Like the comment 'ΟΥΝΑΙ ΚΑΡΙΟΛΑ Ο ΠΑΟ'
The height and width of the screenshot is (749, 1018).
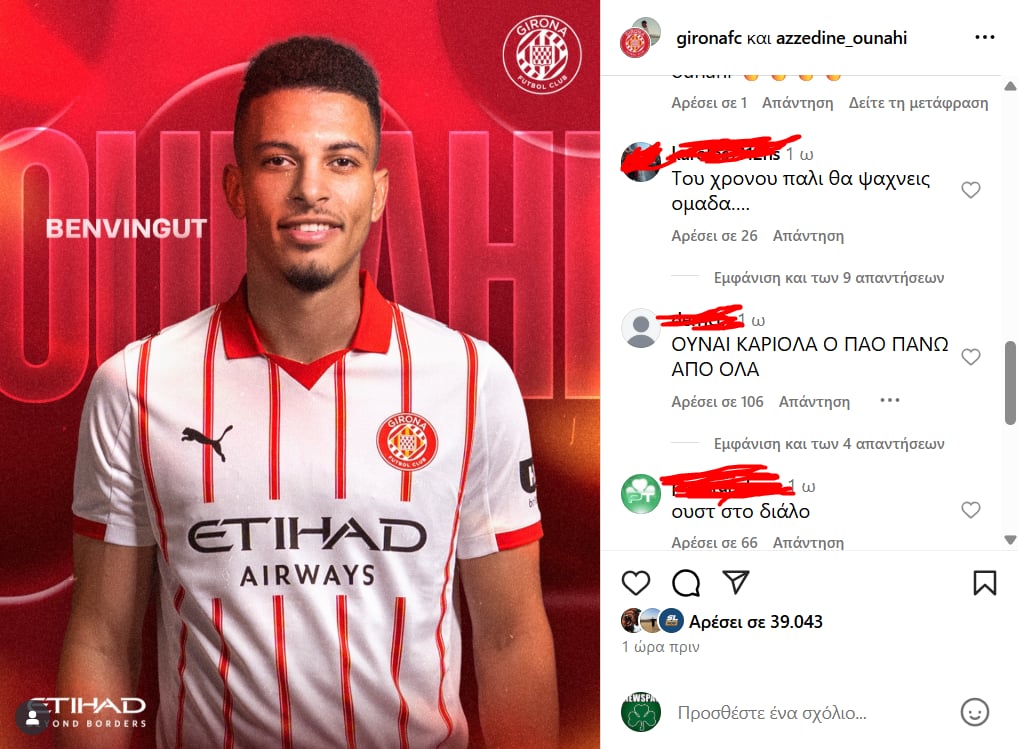971,357
